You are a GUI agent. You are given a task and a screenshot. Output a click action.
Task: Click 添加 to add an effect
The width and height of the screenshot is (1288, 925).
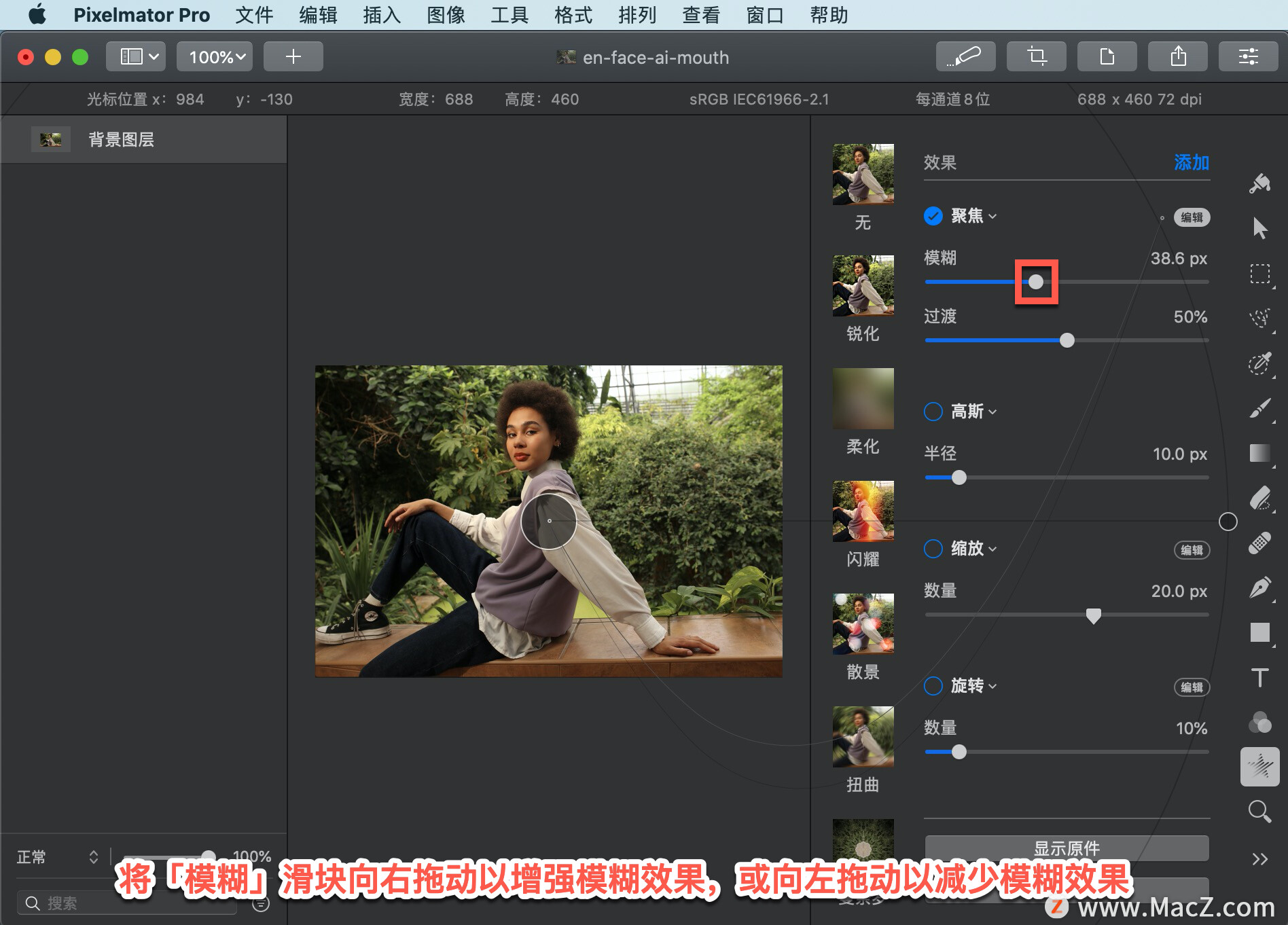pyautogui.click(x=1192, y=162)
